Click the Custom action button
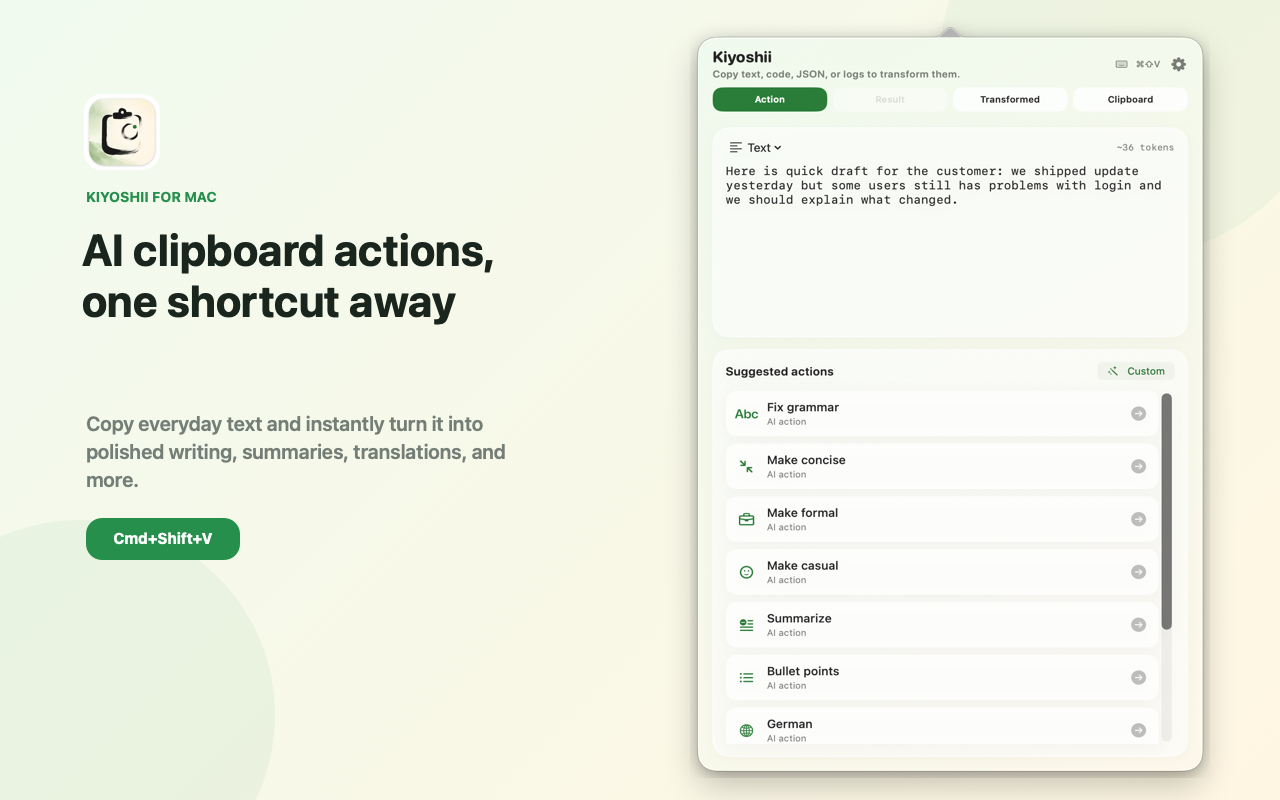 click(1136, 371)
